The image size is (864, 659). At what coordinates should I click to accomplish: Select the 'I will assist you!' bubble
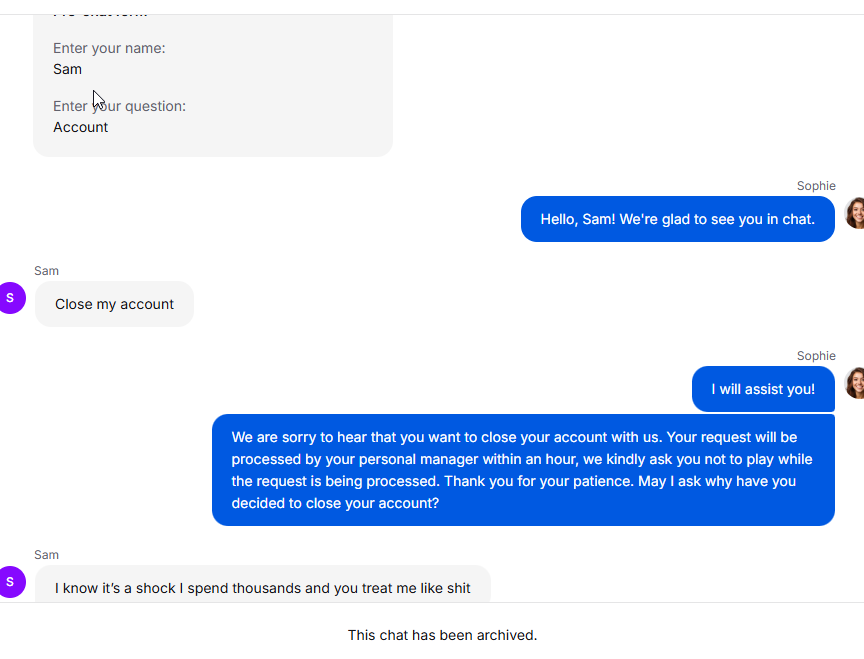tap(762, 389)
